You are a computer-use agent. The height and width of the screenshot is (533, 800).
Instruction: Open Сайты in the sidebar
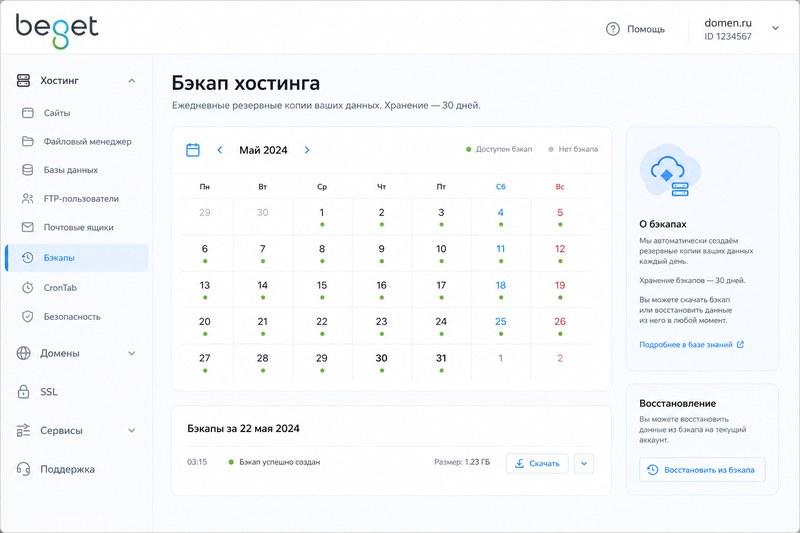[57, 113]
